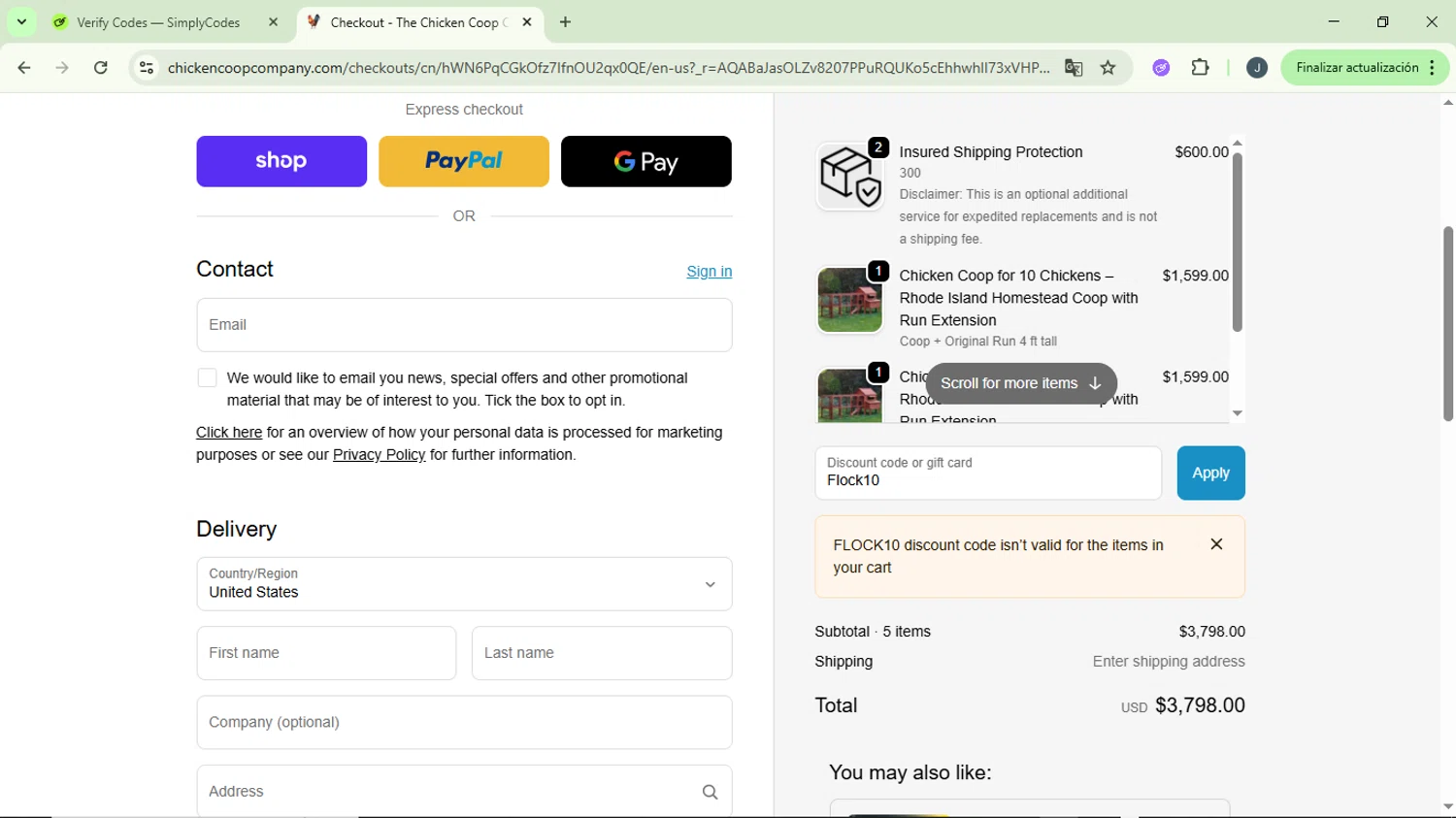
Task: Open the profile avatar J
Action: [1257, 68]
